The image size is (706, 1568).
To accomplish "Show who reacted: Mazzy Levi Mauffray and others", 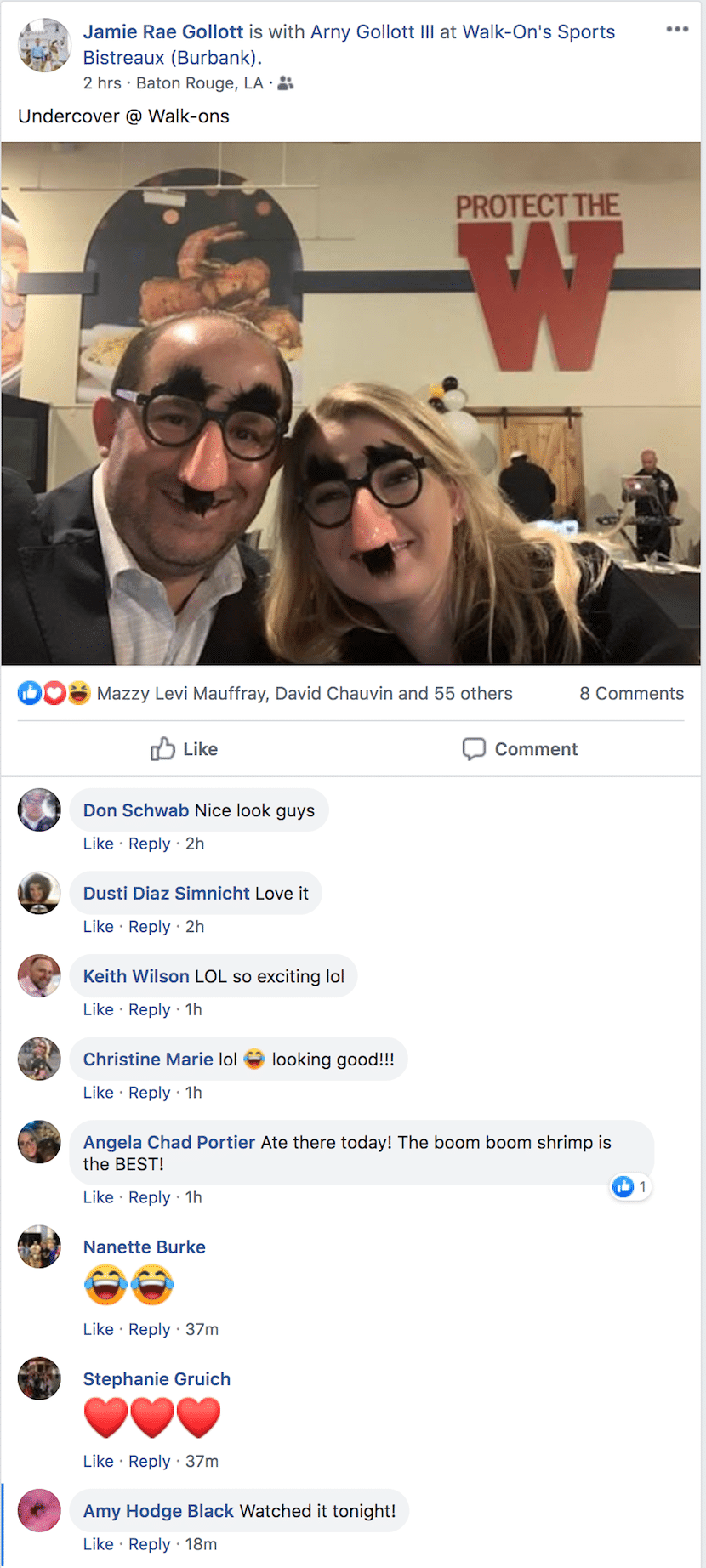I will click(305, 693).
